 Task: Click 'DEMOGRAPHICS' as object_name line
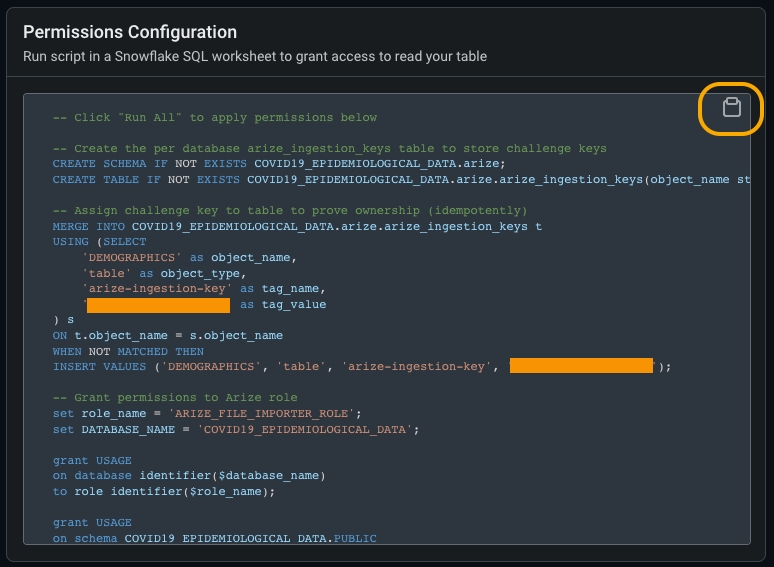pos(189,258)
